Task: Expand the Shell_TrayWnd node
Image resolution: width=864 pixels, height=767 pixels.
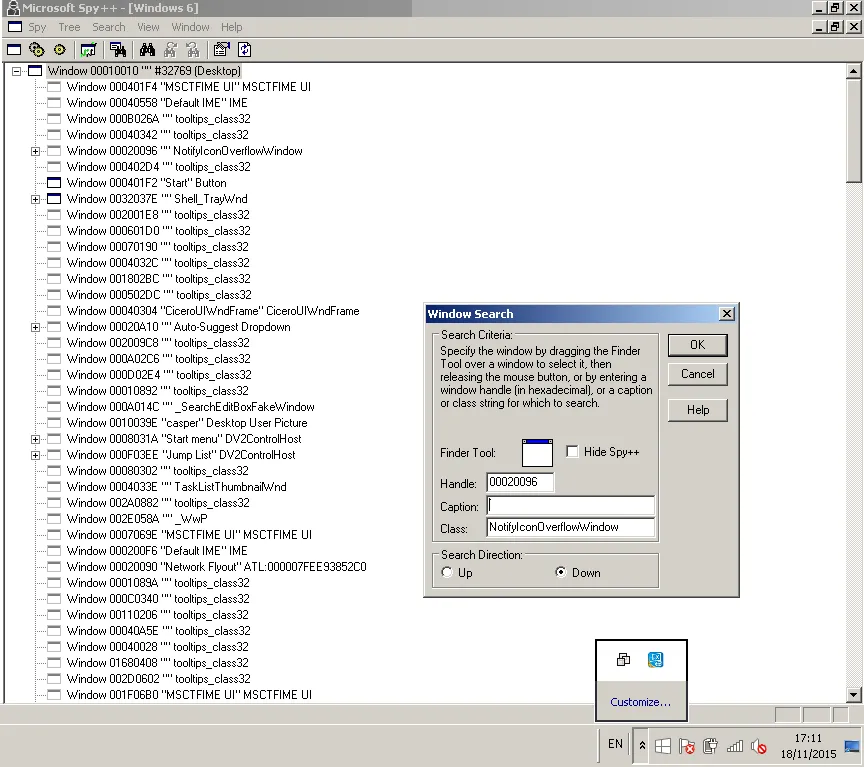Action: click(35, 199)
